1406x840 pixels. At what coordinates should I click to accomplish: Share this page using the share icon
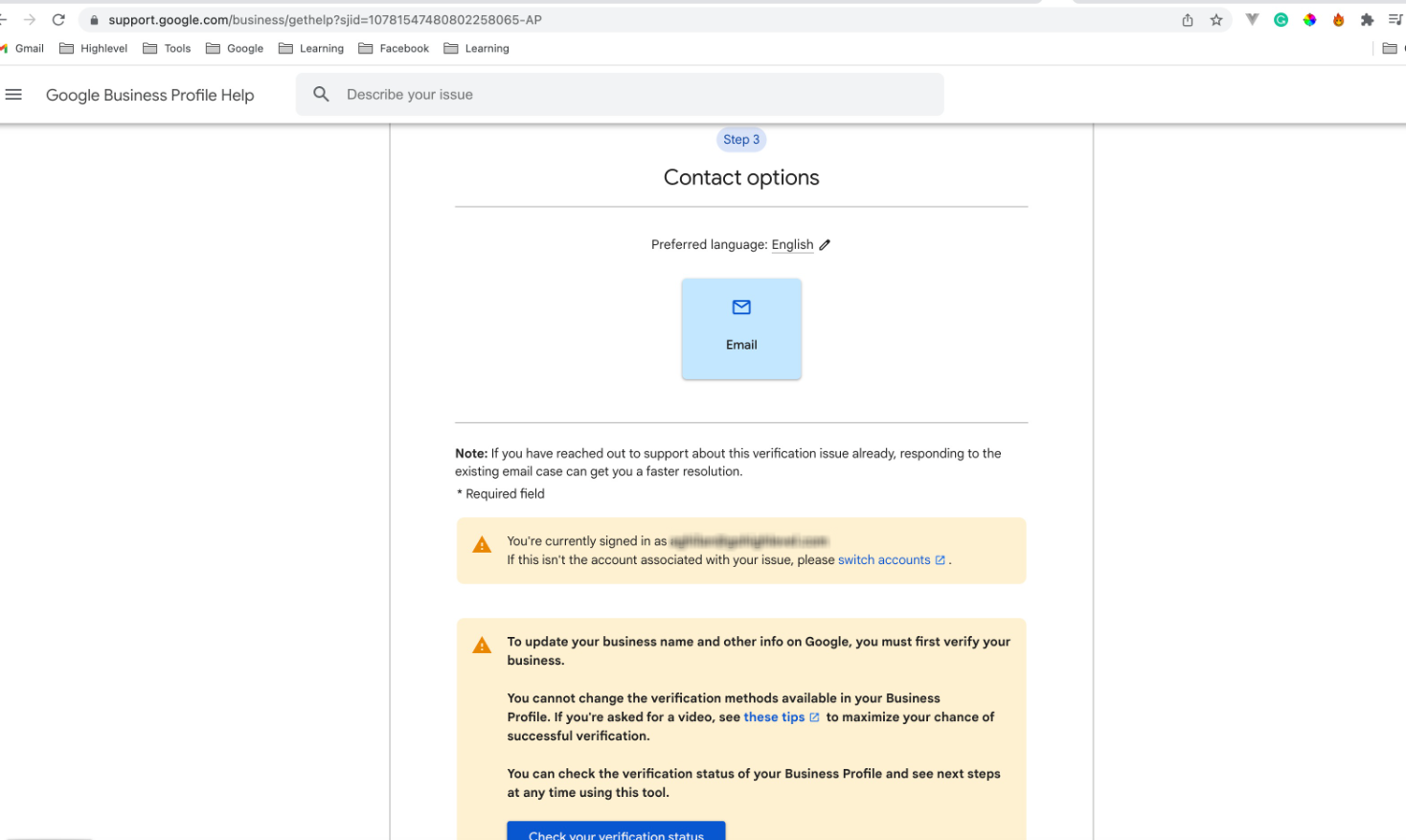point(1188,20)
